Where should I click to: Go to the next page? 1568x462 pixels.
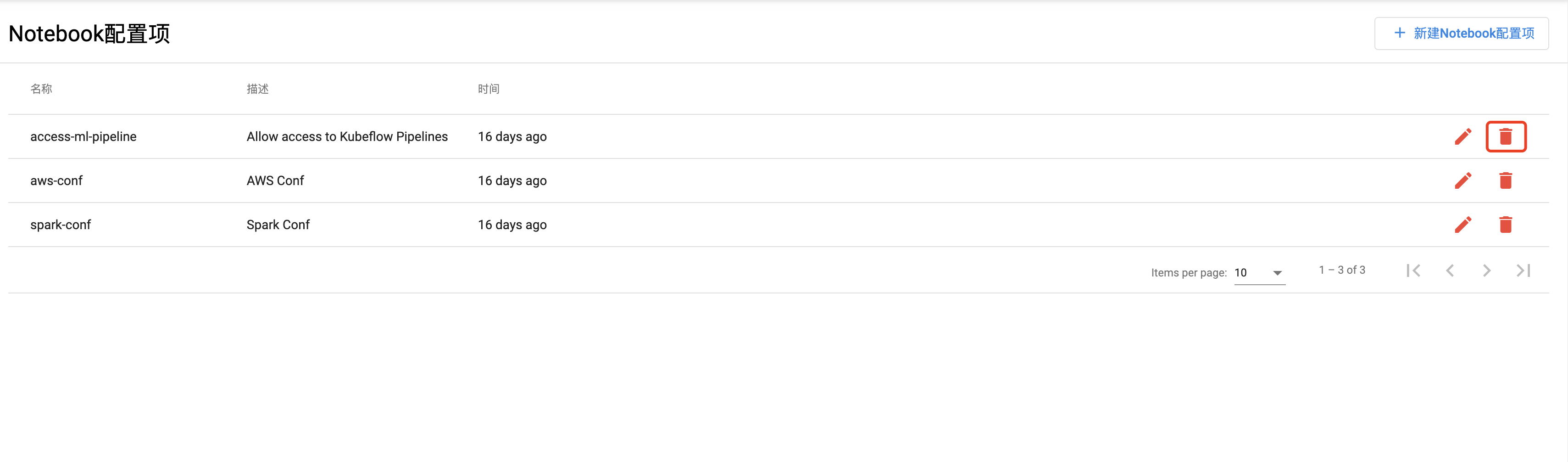point(1486,270)
